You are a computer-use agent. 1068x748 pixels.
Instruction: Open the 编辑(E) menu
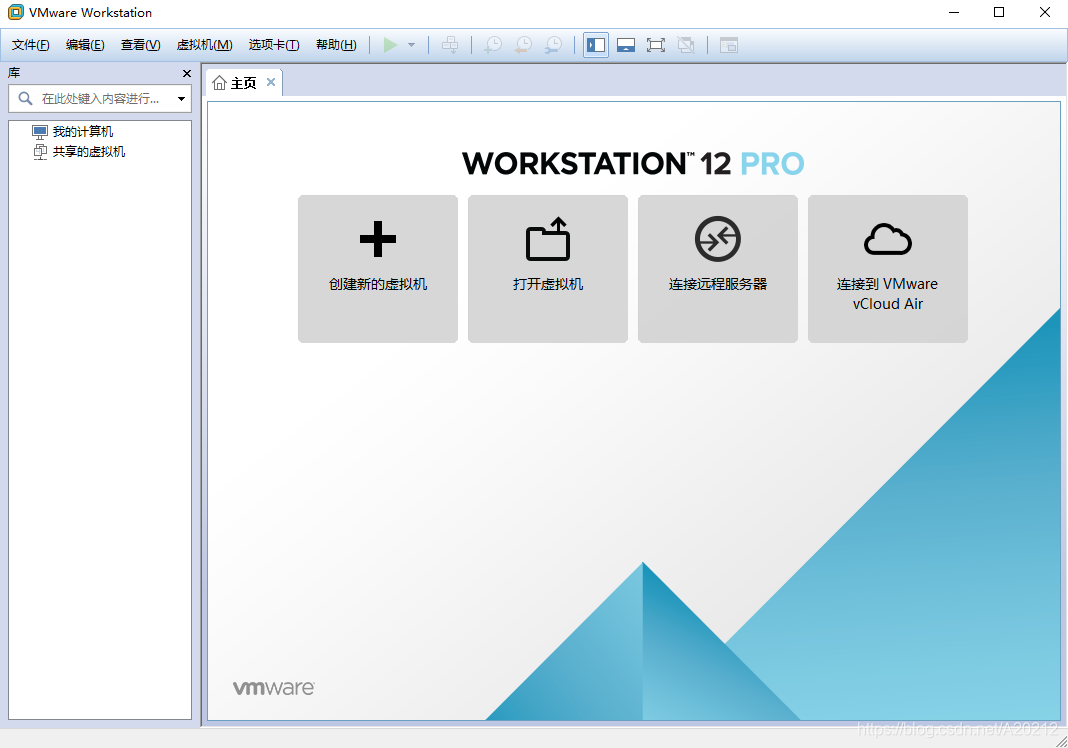pos(85,45)
